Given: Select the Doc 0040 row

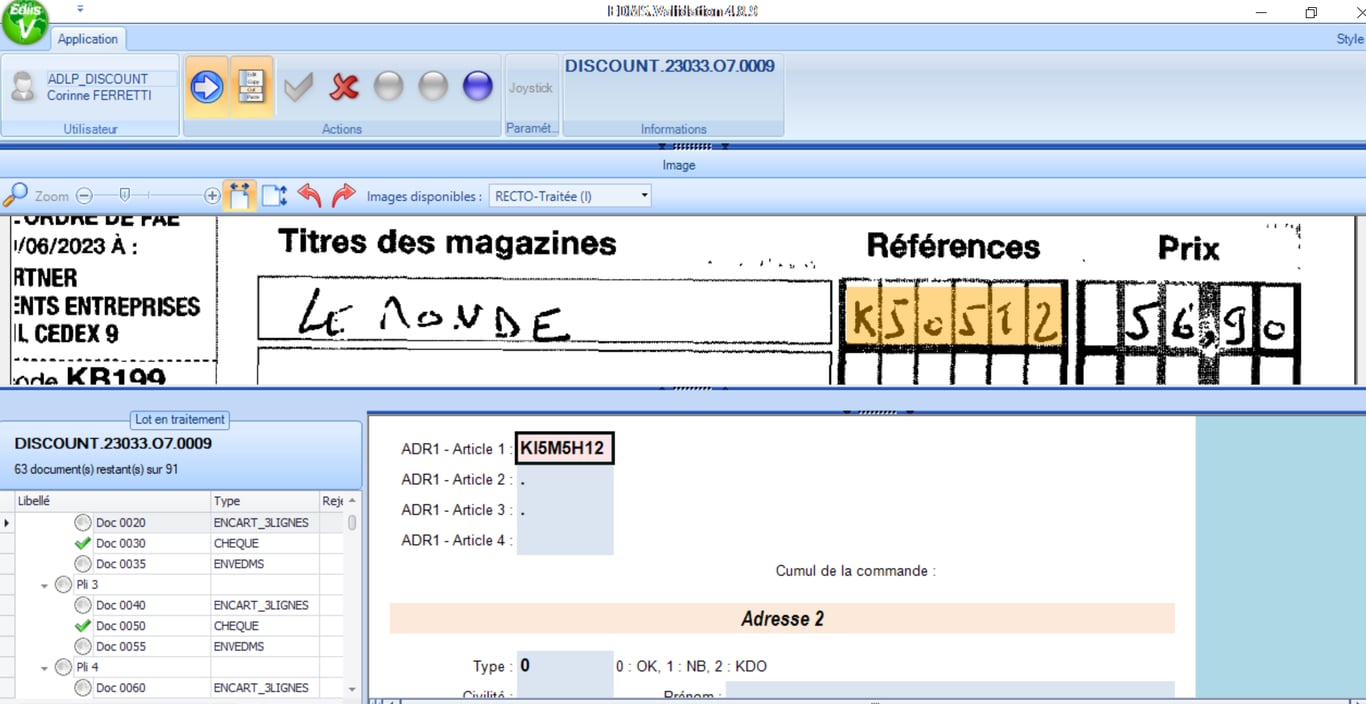Looking at the screenshot, I should pyautogui.click(x=172, y=605).
